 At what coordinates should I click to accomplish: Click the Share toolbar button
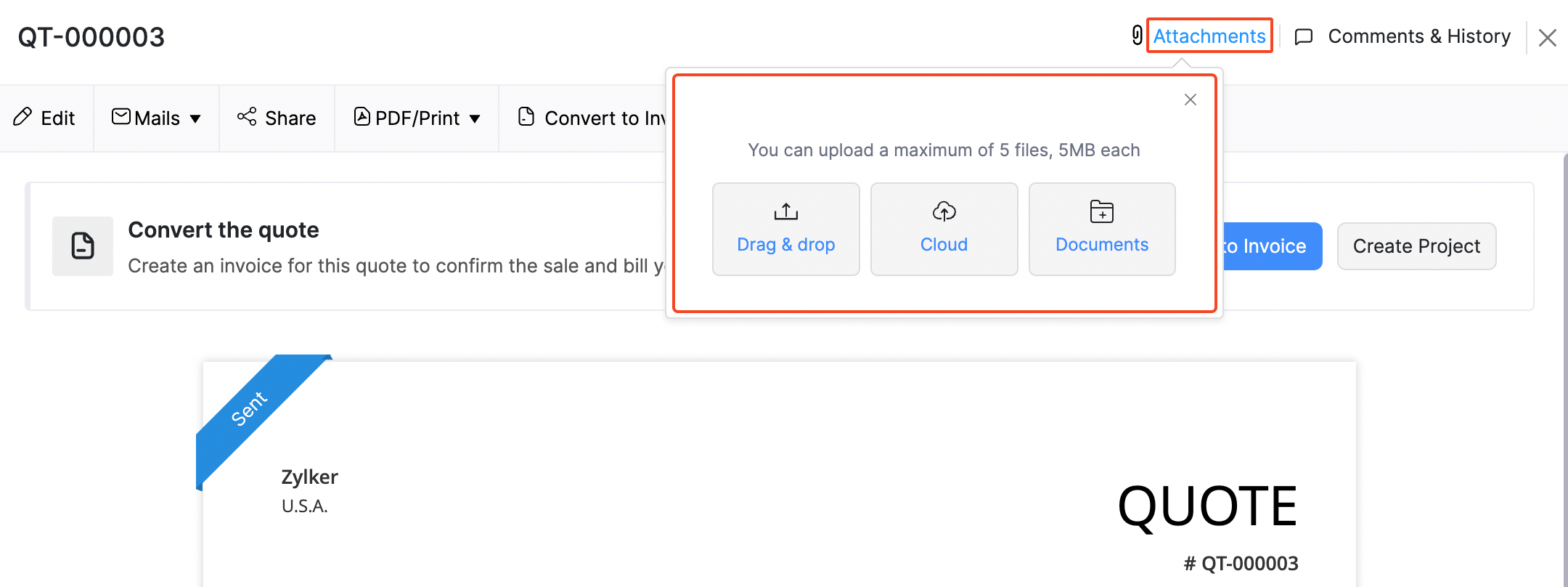tap(277, 118)
